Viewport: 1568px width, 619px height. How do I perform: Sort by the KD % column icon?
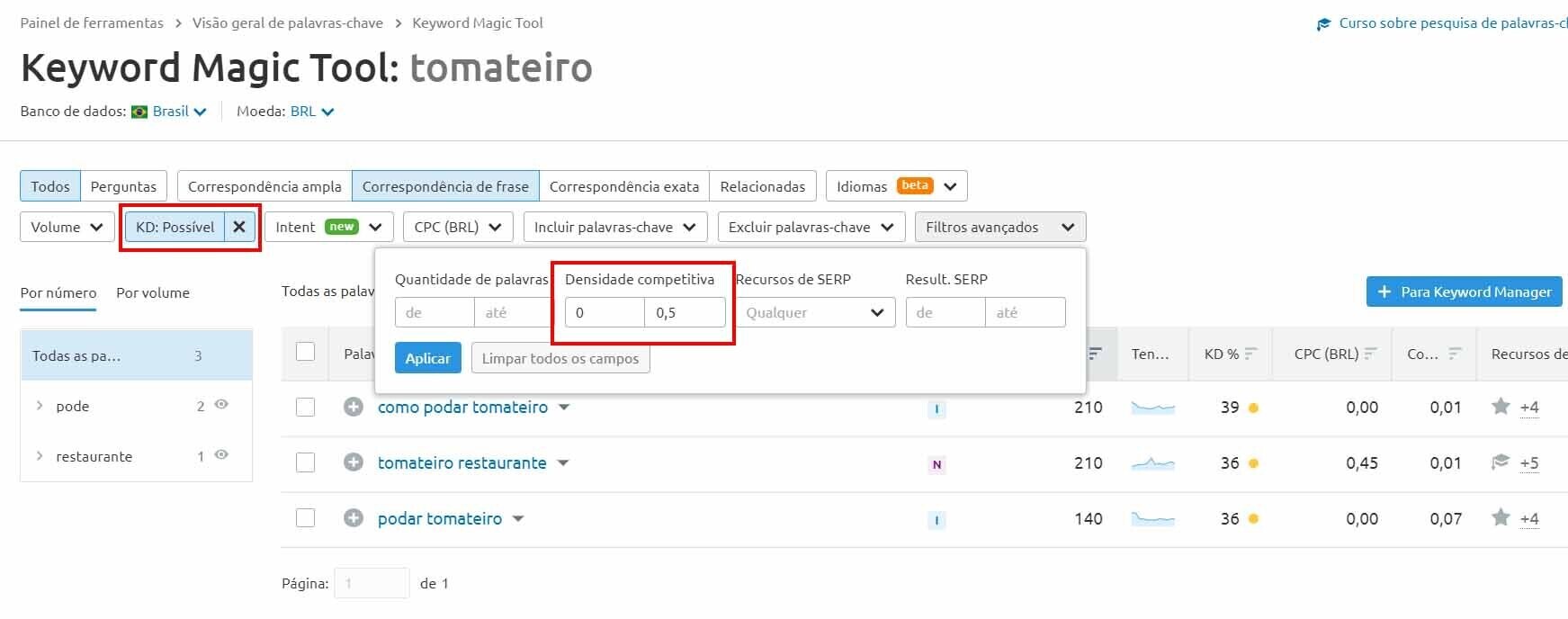(1251, 354)
